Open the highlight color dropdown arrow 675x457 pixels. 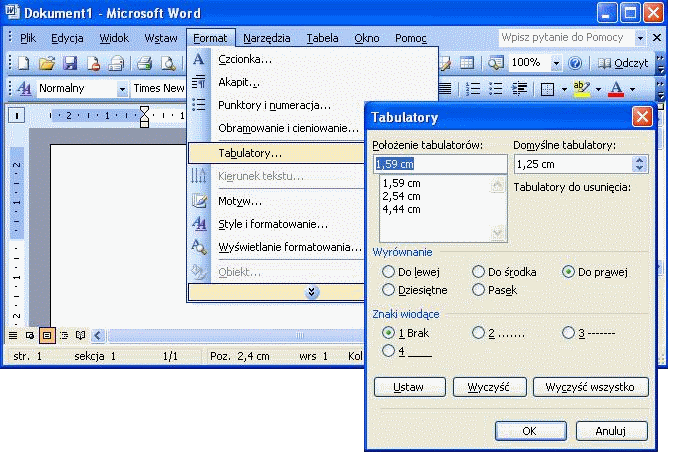[598, 90]
